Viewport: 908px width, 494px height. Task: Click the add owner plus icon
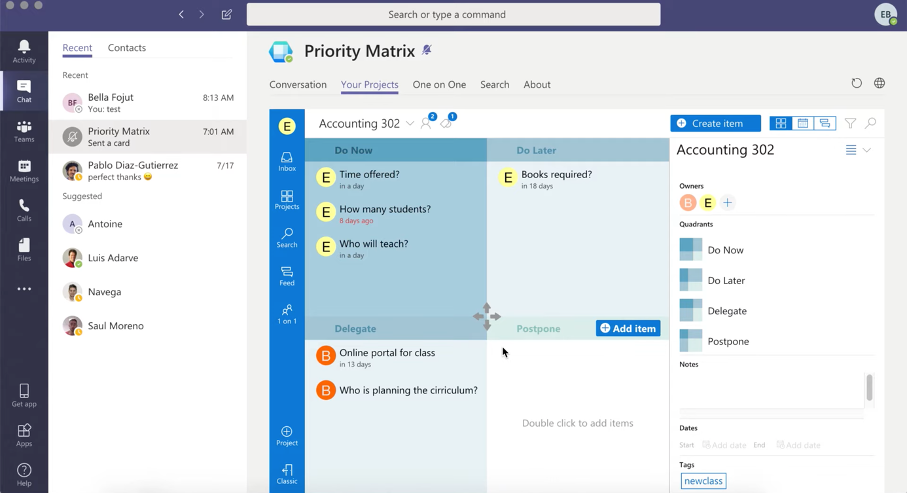pyautogui.click(x=727, y=203)
